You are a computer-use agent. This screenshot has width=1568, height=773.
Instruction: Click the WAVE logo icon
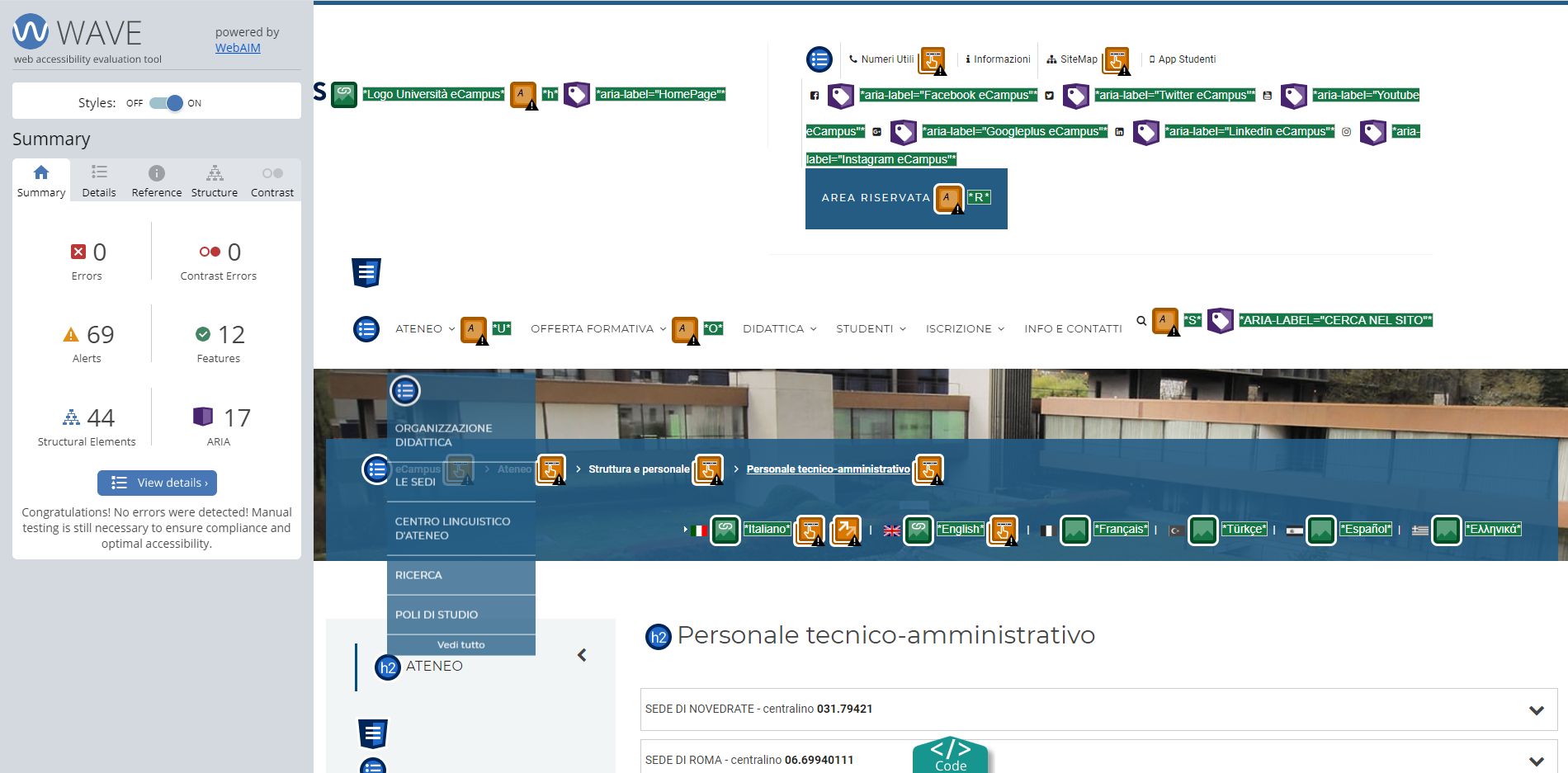click(x=31, y=32)
